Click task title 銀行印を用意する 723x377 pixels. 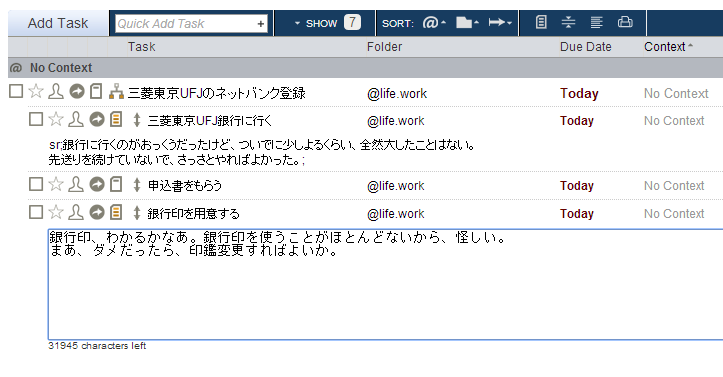[x=194, y=213]
